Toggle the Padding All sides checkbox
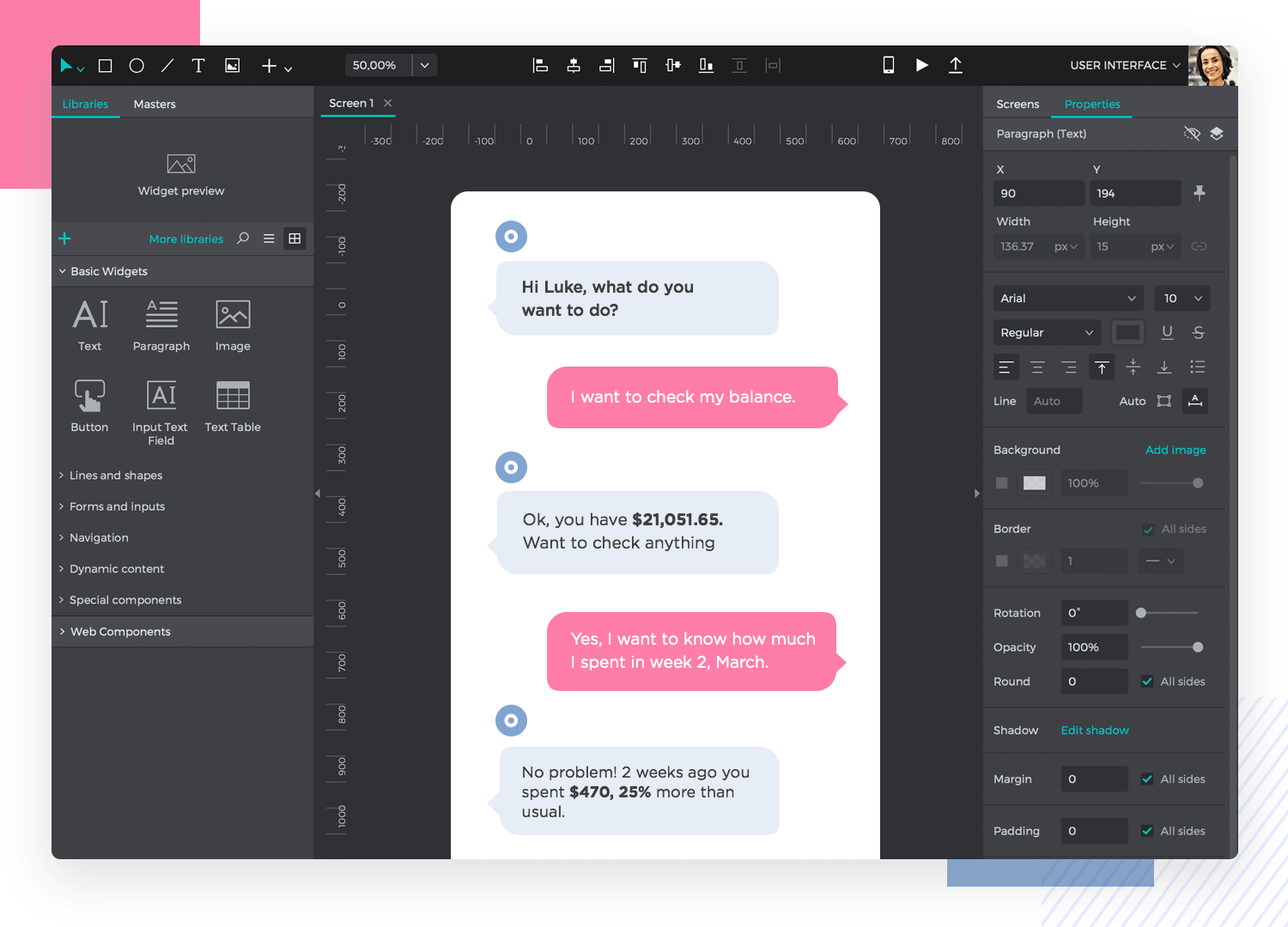This screenshot has width=1288, height=927. [1147, 831]
